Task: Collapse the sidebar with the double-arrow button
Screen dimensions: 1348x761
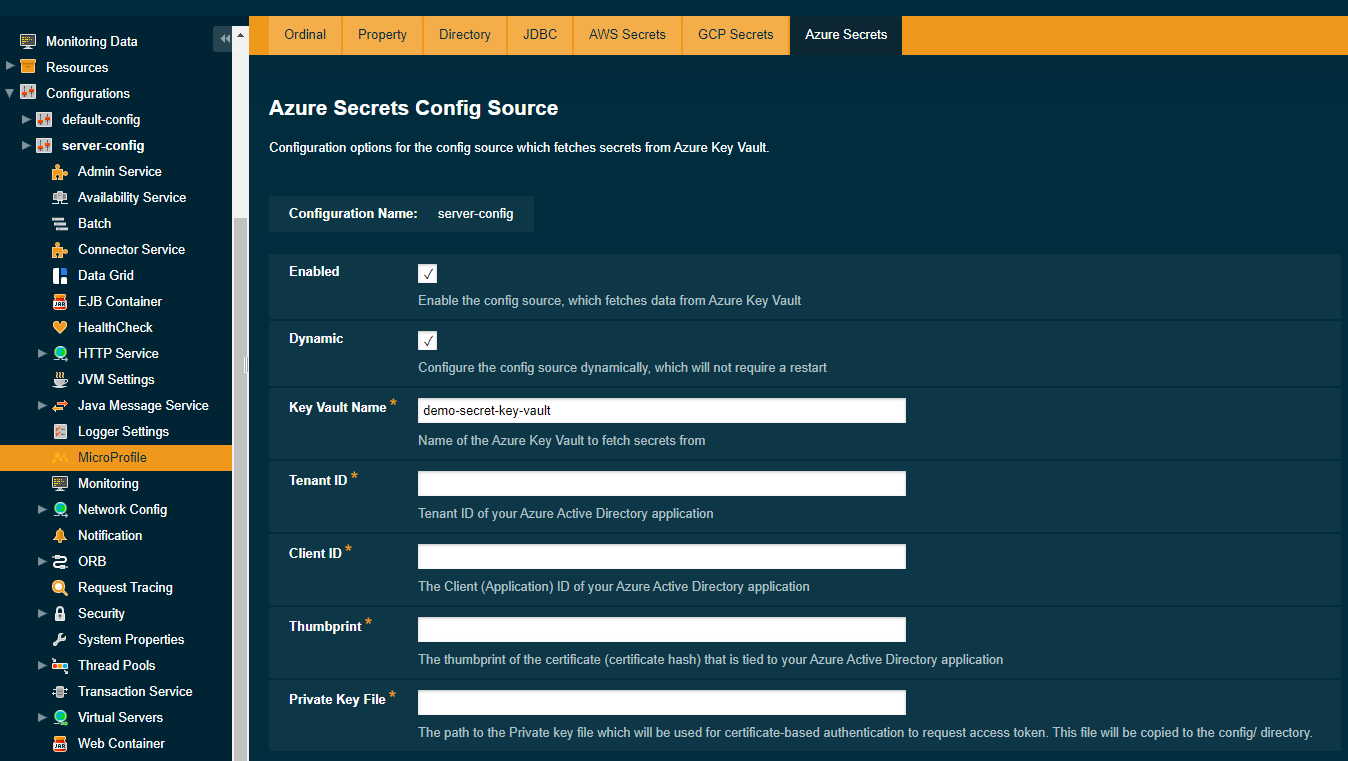Action: [224, 38]
